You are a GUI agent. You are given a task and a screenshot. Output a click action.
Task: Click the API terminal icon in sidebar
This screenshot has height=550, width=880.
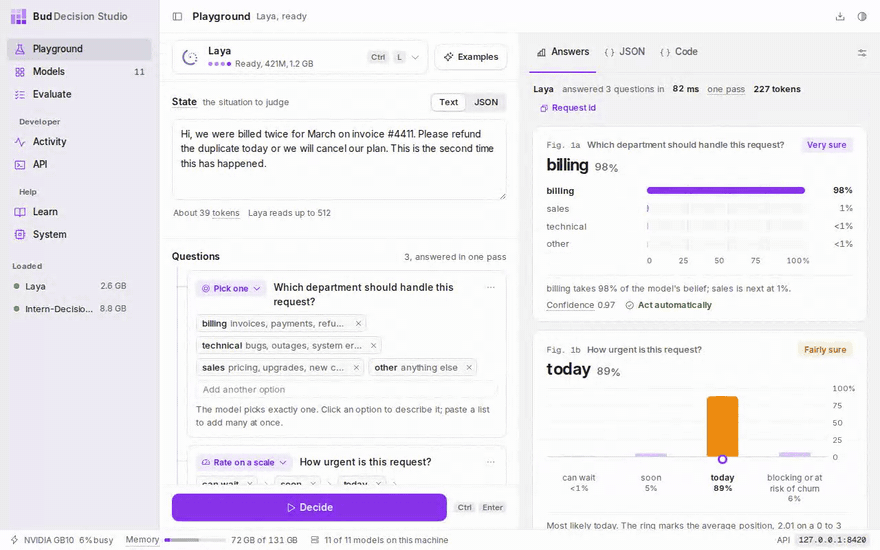[20, 164]
